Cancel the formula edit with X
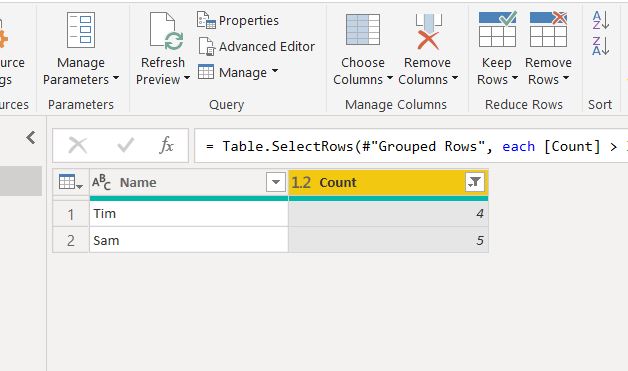The width and height of the screenshot is (628, 371). 78,145
